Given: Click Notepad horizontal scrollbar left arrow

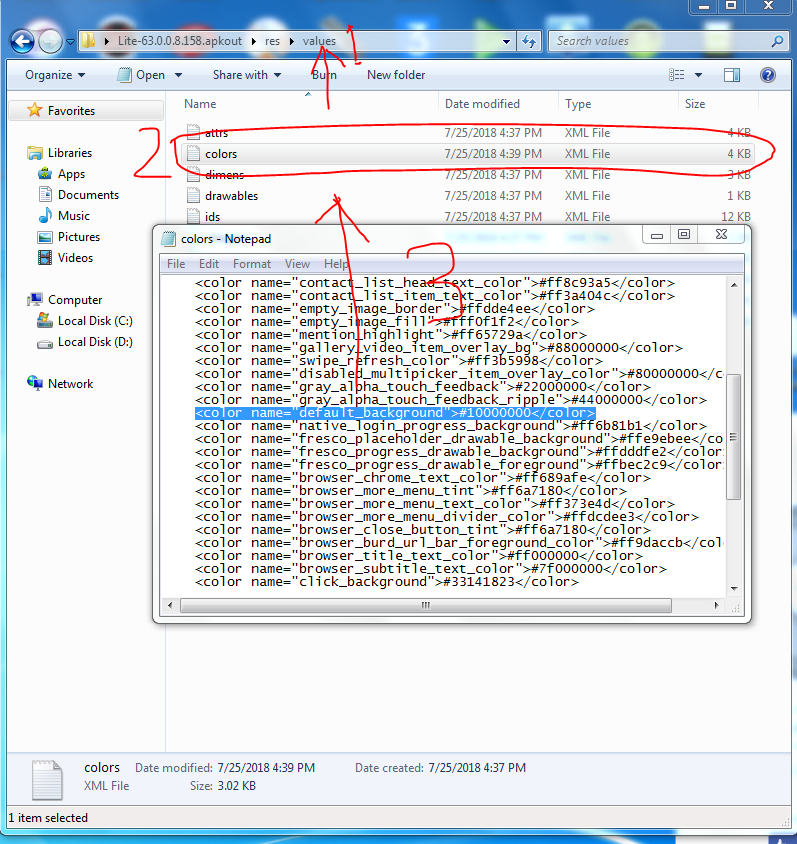Looking at the screenshot, I should pos(170,605).
